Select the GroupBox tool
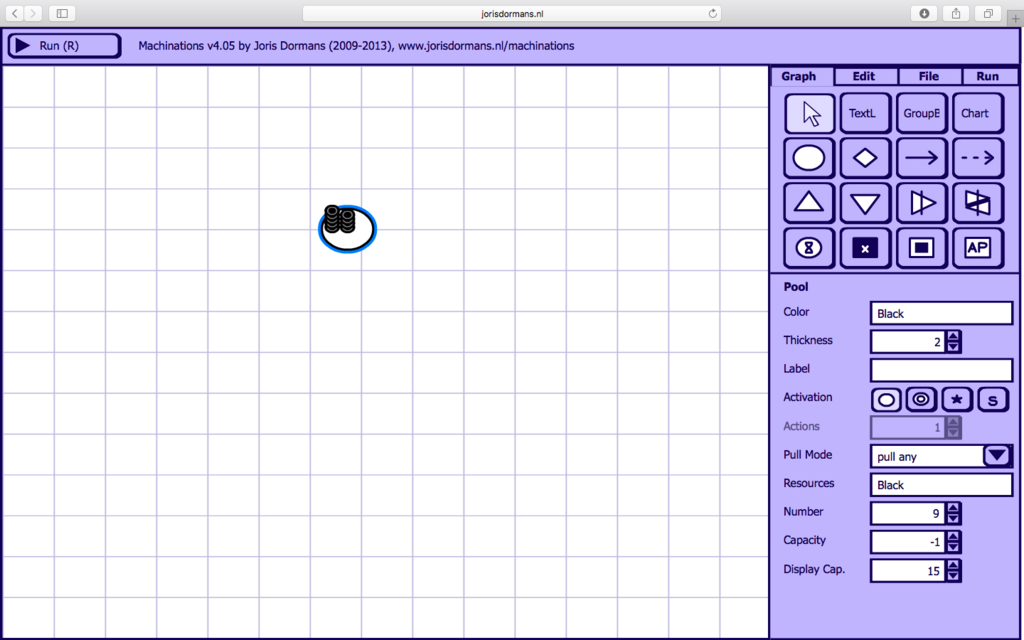This screenshot has height=640, width=1024. [x=921, y=113]
